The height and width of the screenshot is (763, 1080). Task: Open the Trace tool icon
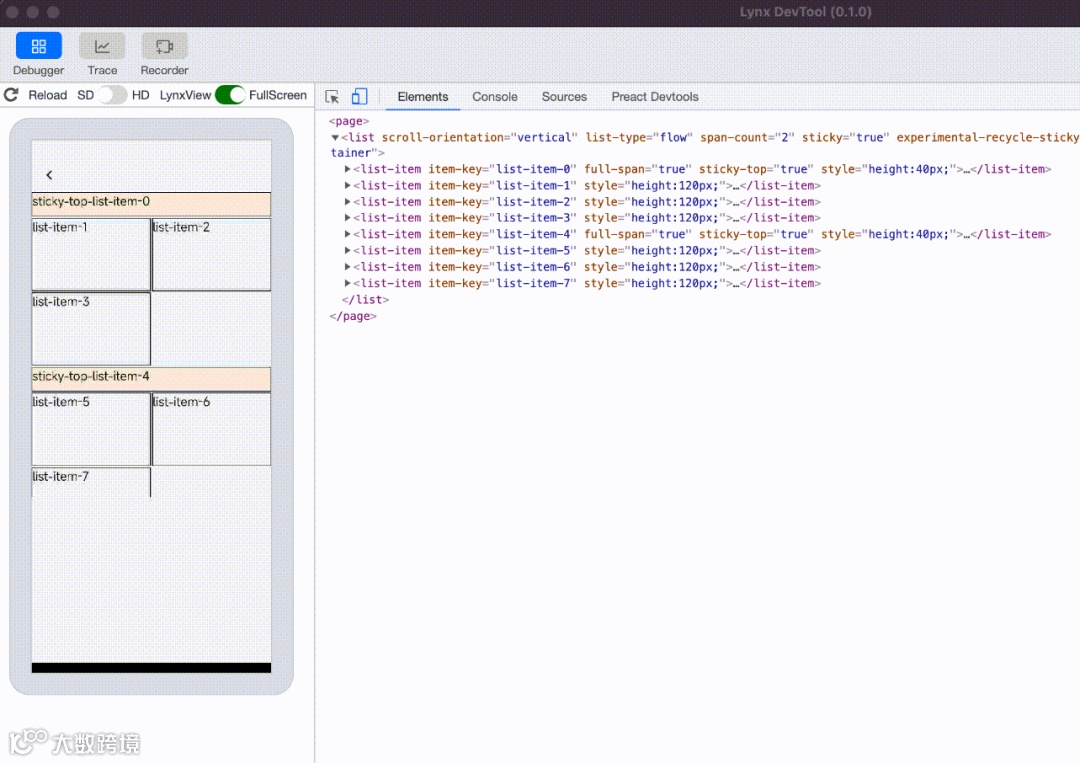(x=102, y=47)
